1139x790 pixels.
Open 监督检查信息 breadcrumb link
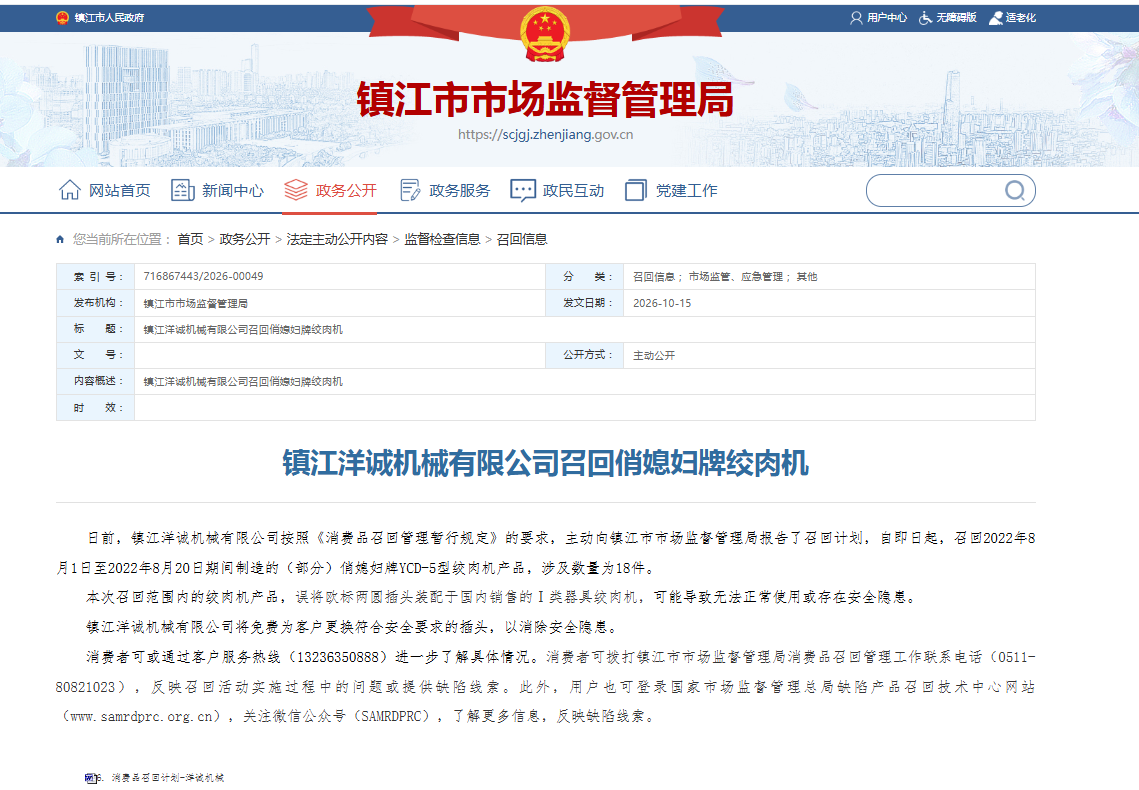click(442, 240)
